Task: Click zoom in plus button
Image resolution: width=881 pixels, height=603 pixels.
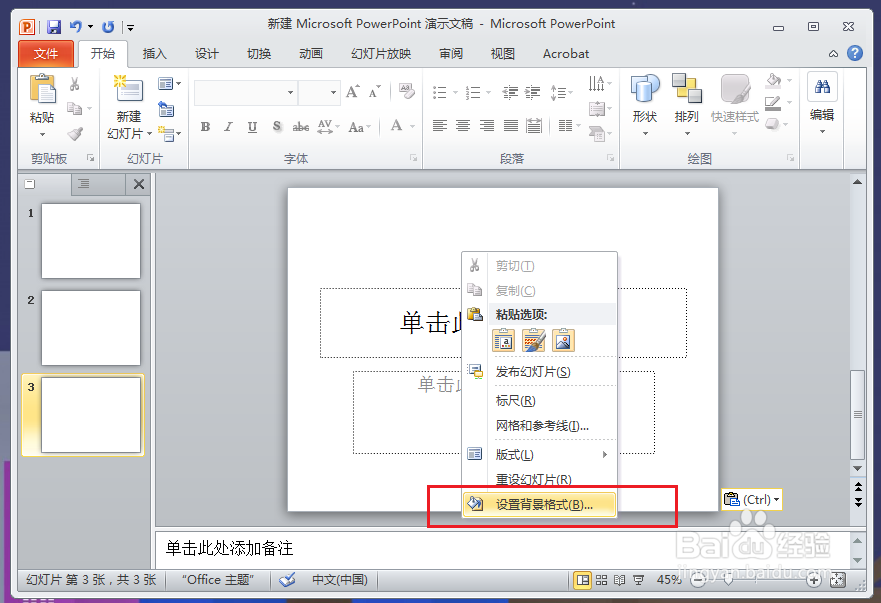Action: click(814, 580)
